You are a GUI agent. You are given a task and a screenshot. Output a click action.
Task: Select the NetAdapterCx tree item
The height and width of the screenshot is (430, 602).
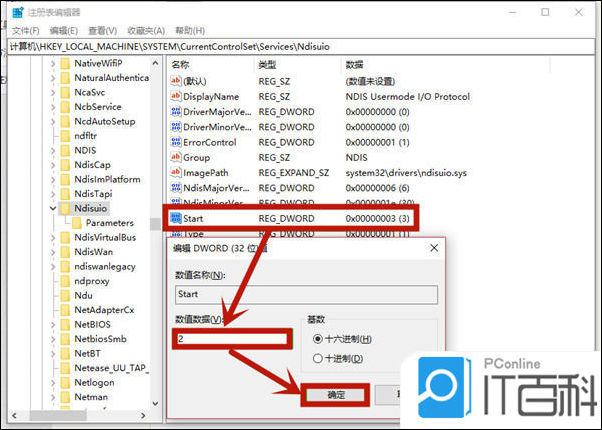(104, 310)
